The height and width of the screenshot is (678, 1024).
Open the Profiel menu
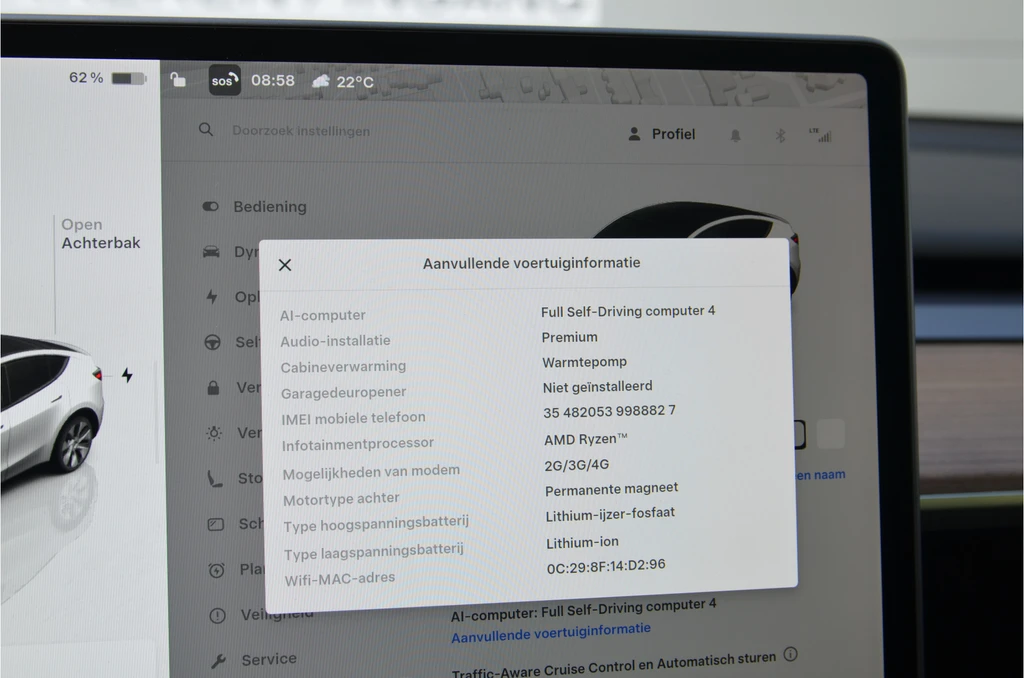(661, 134)
